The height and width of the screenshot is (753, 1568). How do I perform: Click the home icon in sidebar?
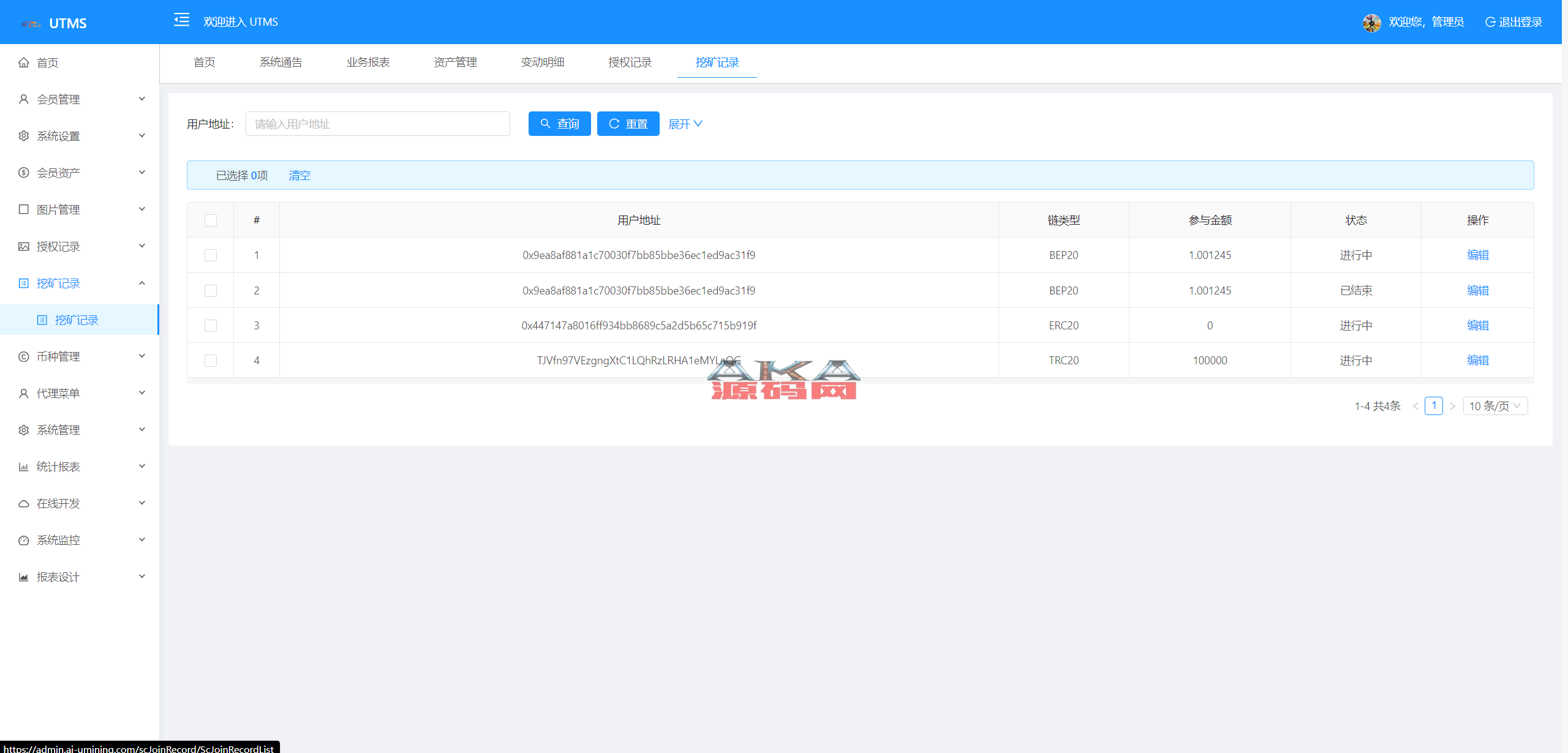pos(24,62)
